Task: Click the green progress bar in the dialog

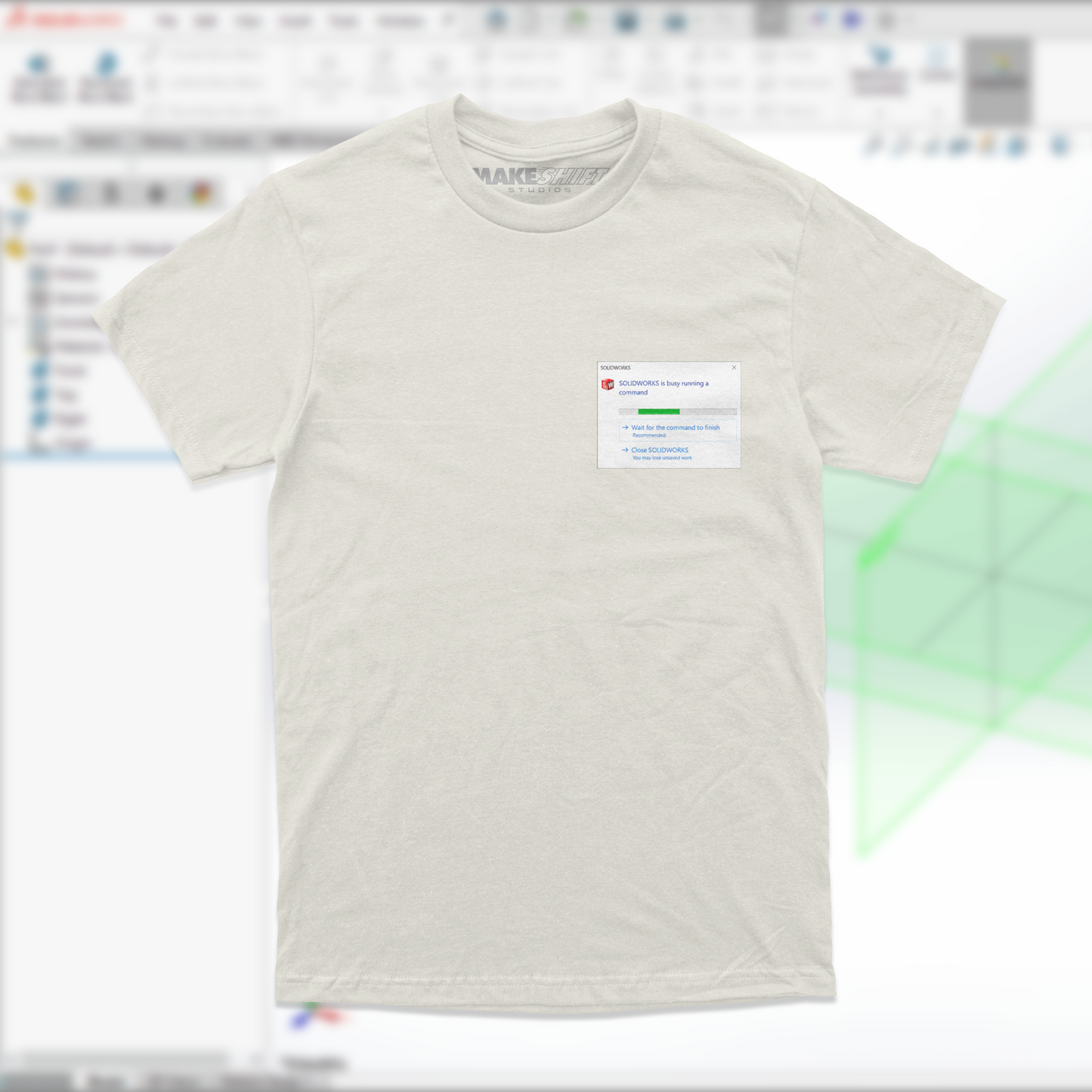Action: click(660, 411)
